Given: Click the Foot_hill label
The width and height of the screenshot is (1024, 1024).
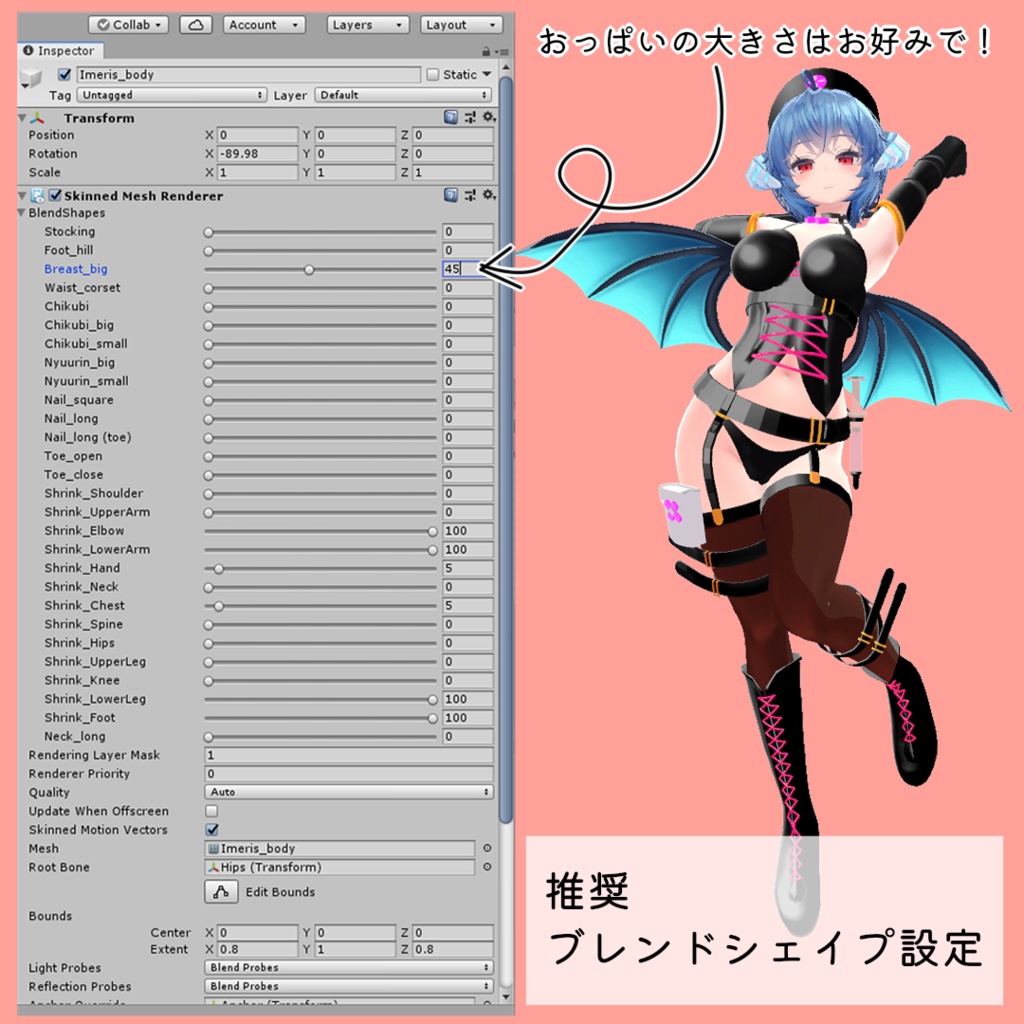Looking at the screenshot, I should coord(69,250).
